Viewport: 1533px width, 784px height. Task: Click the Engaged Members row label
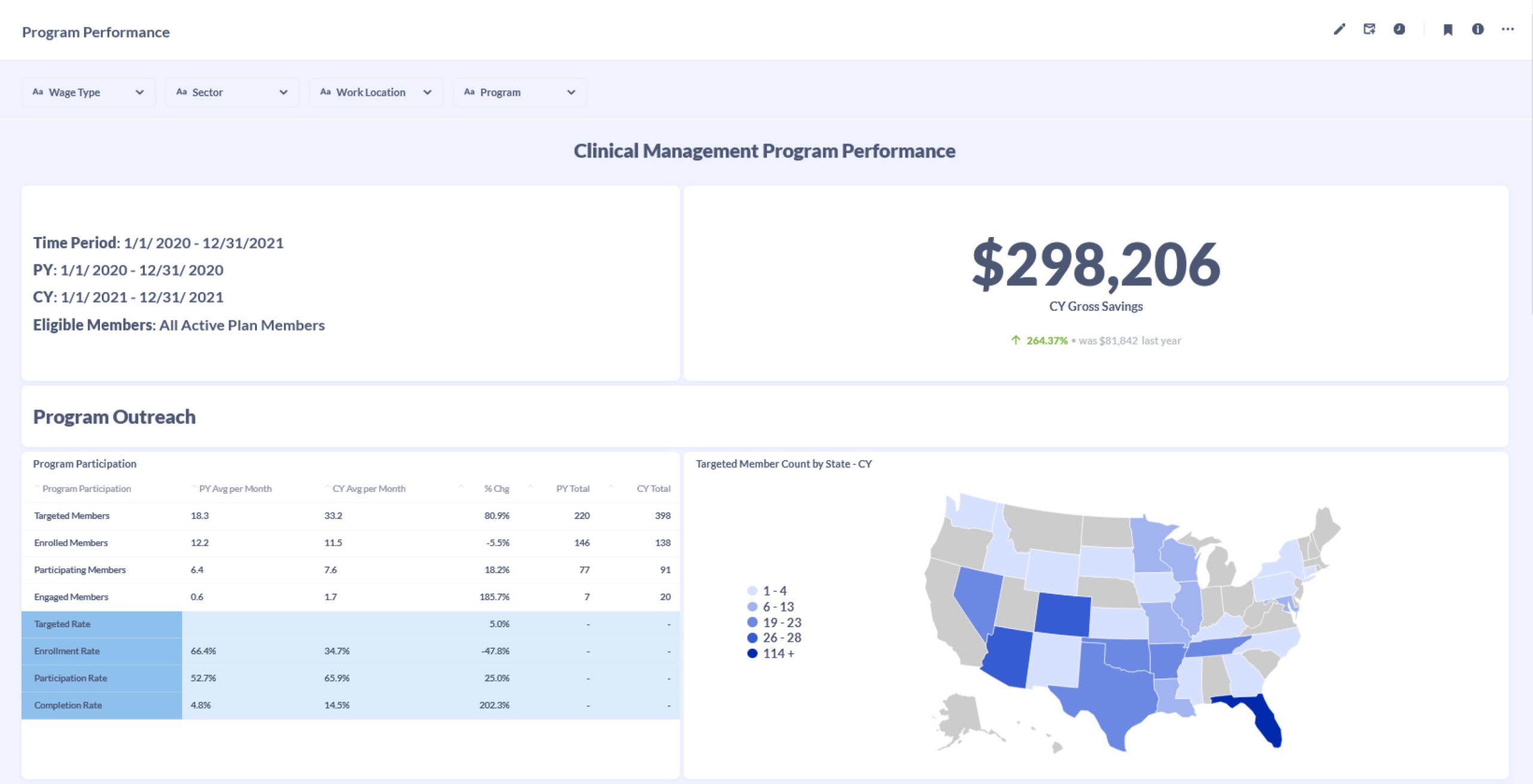71,597
